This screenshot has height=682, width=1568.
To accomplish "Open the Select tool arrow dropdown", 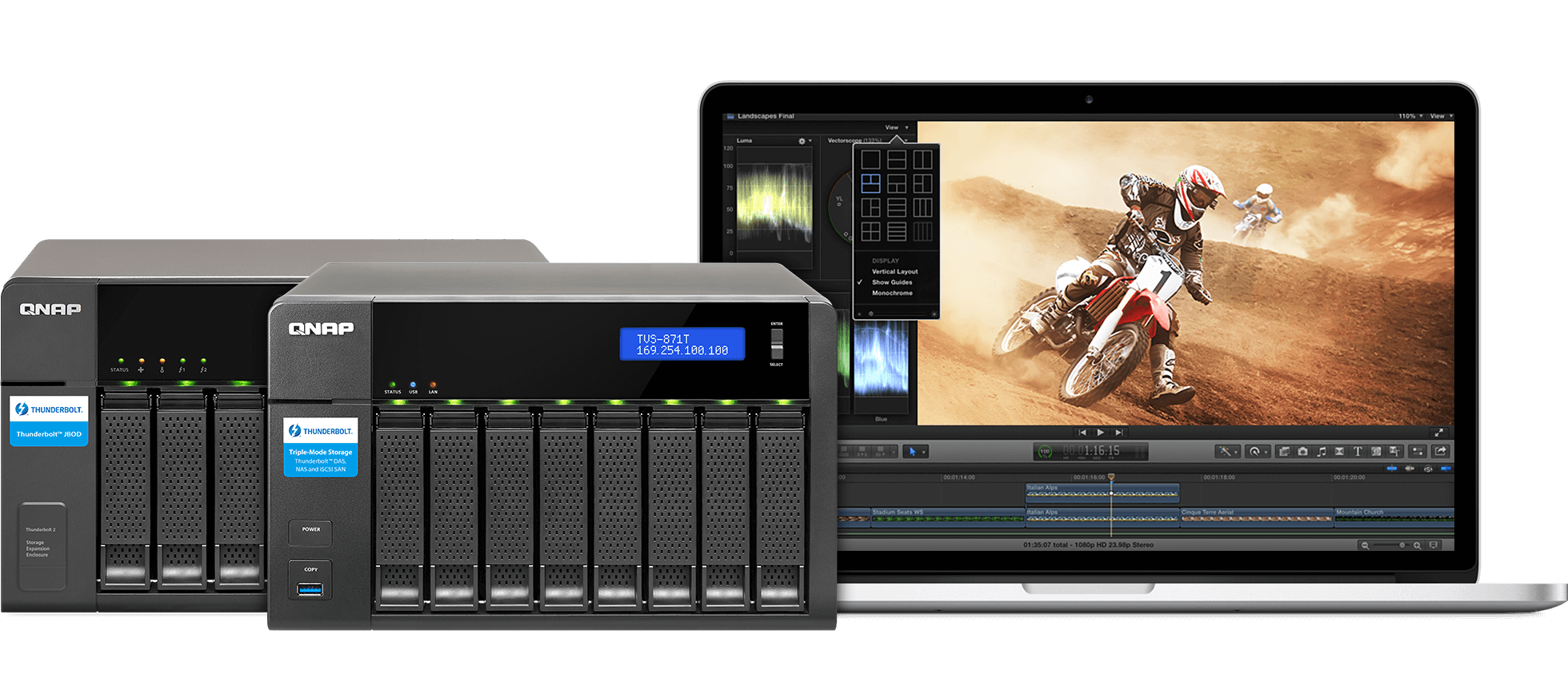I will (x=915, y=452).
